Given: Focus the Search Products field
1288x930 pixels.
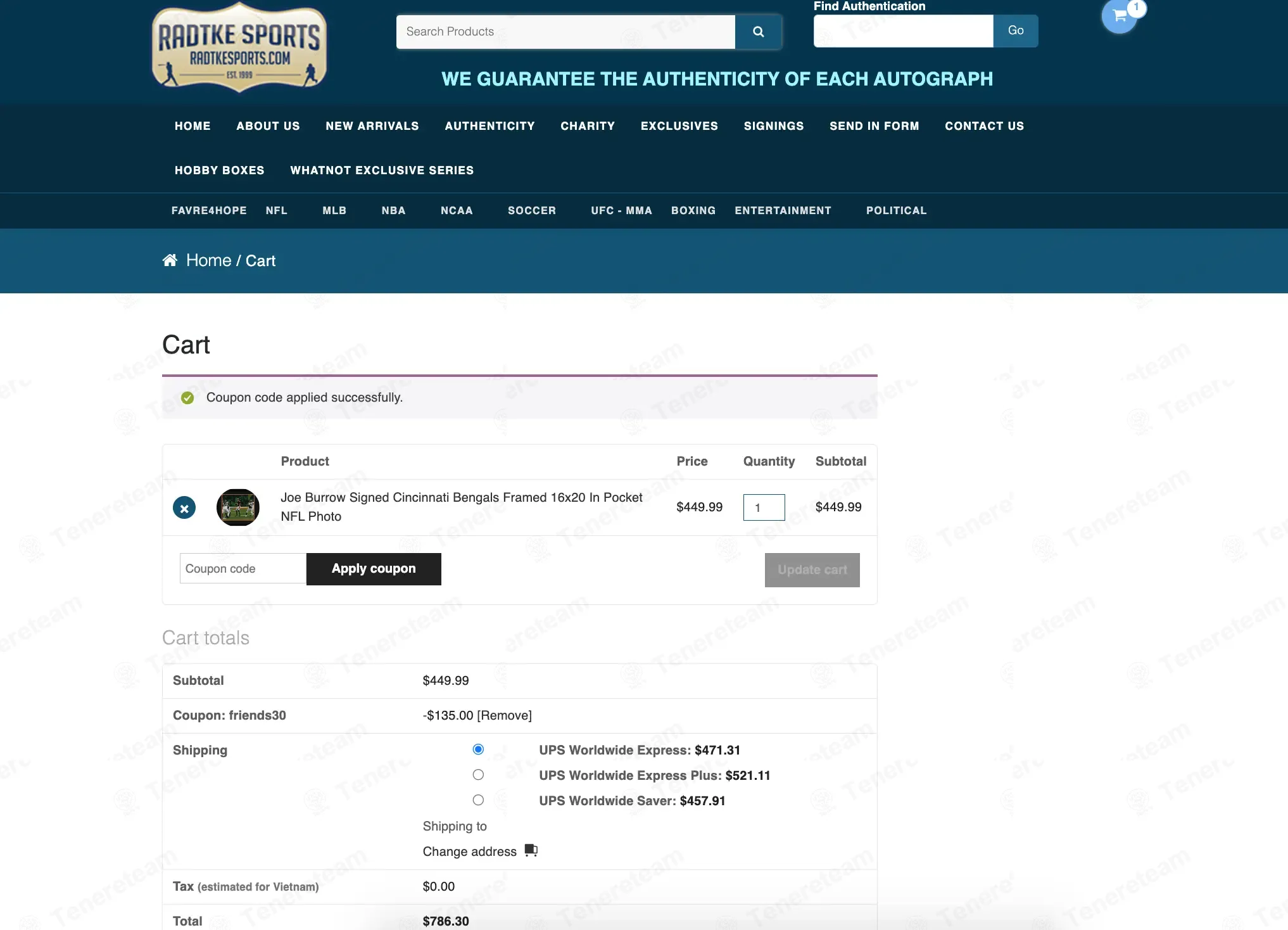Looking at the screenshot, I should coord(565,32).
